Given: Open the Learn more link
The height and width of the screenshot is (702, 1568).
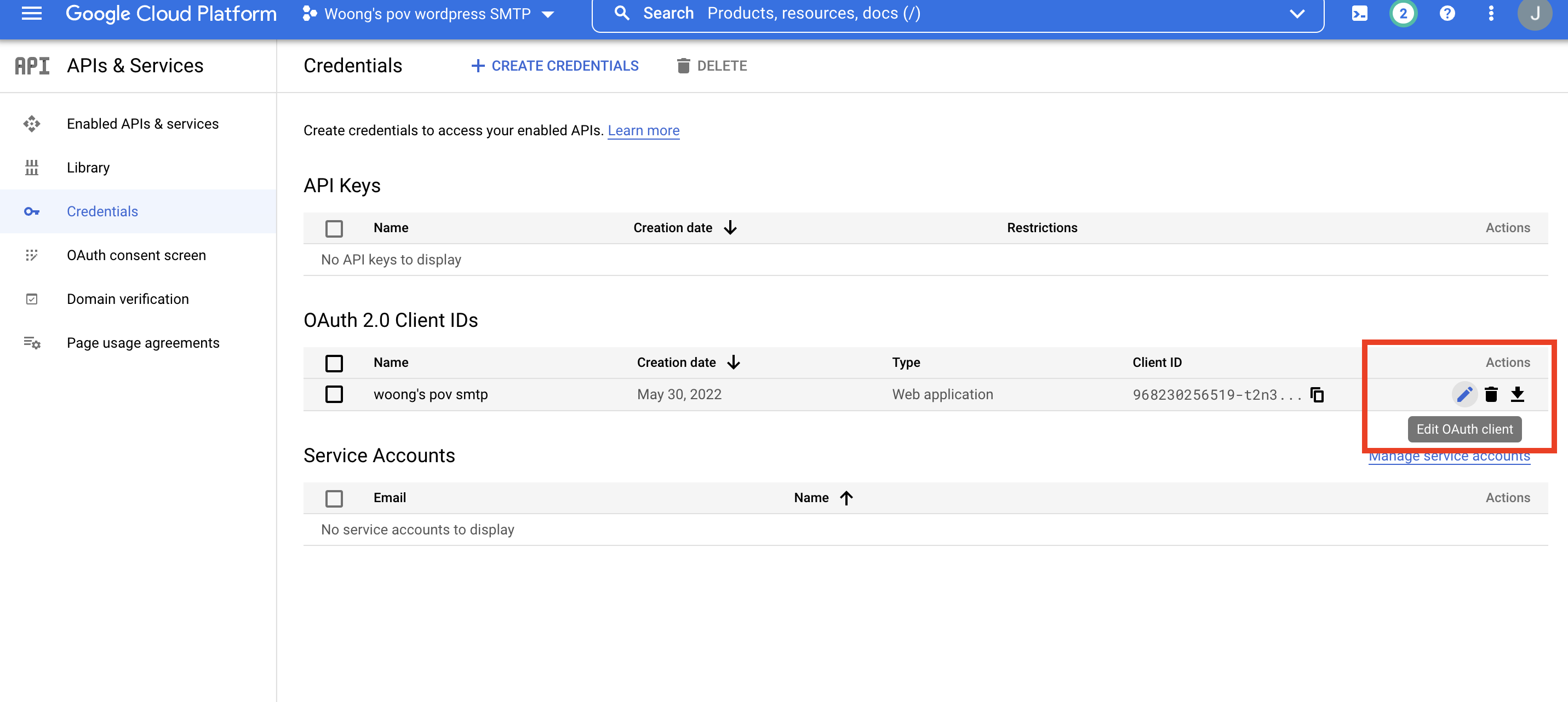Looking at the screenshot, I should coord(643,130).
